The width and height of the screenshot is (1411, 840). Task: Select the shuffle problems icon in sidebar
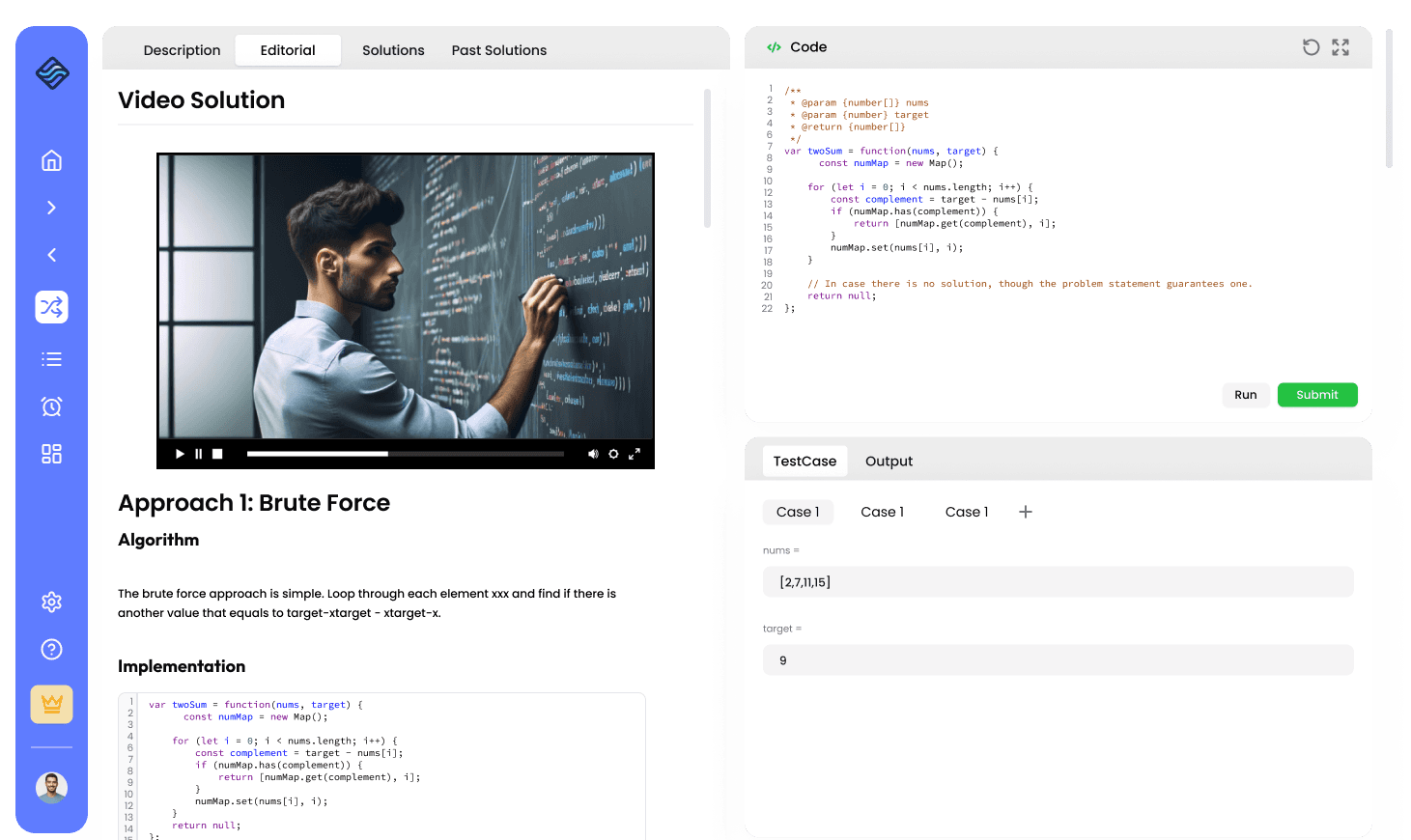pyautogui.click(x=51, y=307)
